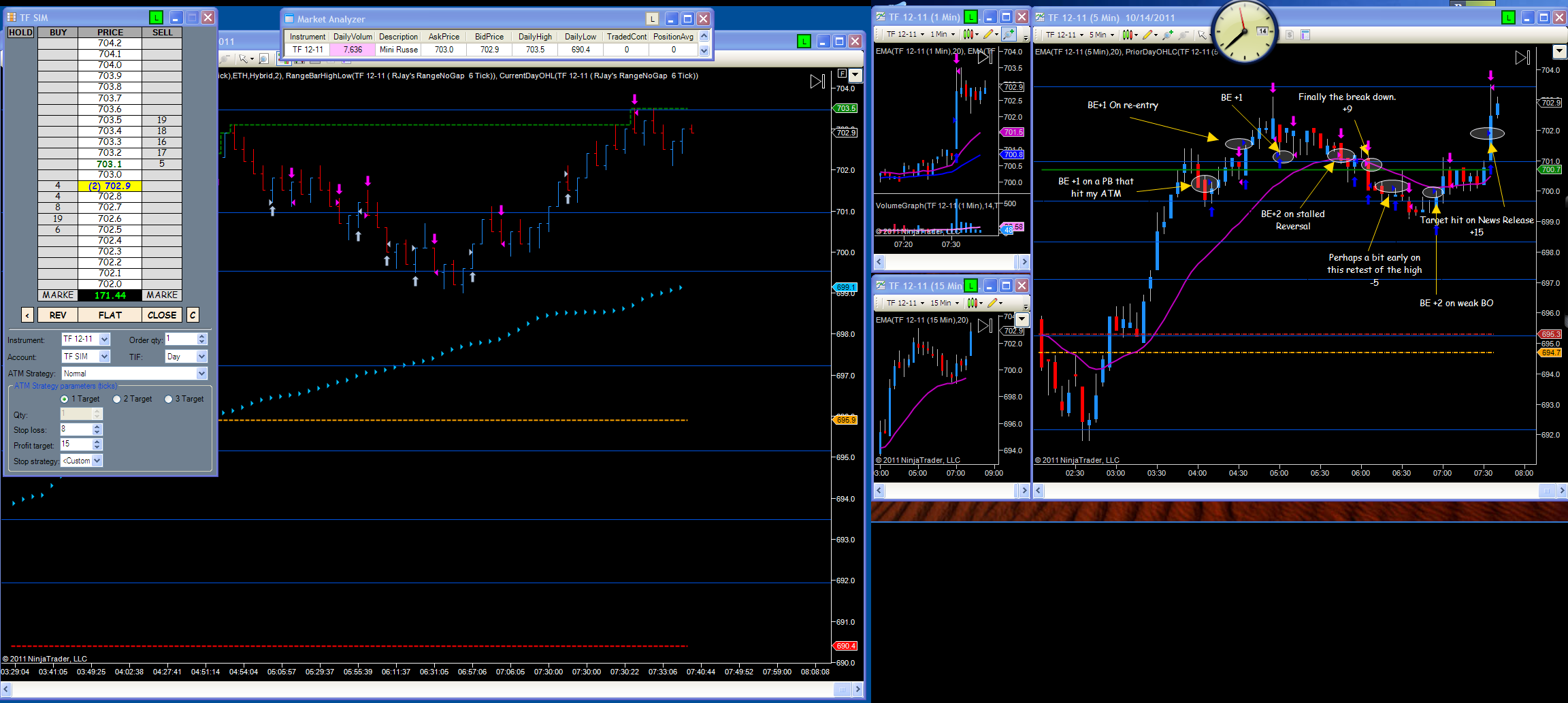Click the analog clock desktop gadget
This screenshot has height=703, width=1568.
1244,31
